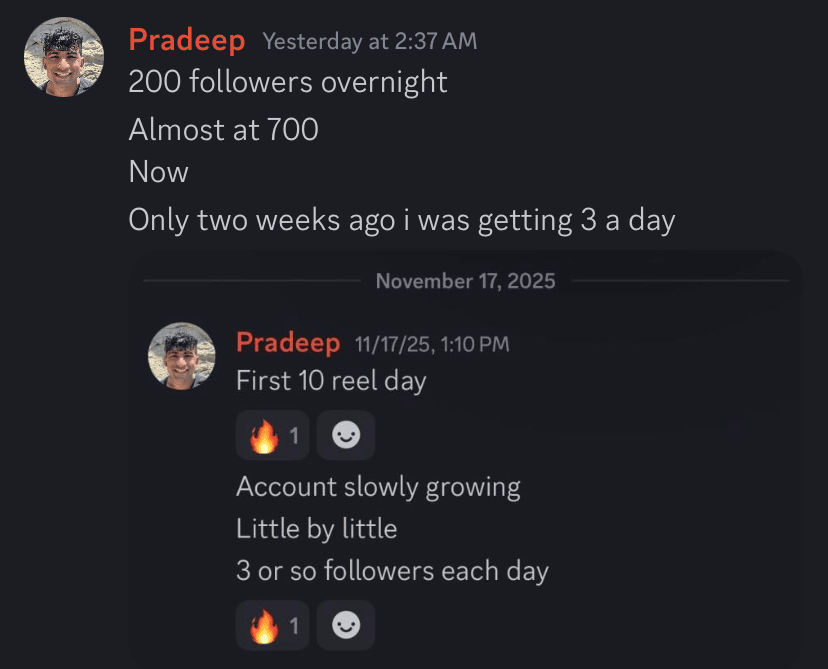
Task: Click the "First 10 reel day" message text
Action: pos(331,381)
